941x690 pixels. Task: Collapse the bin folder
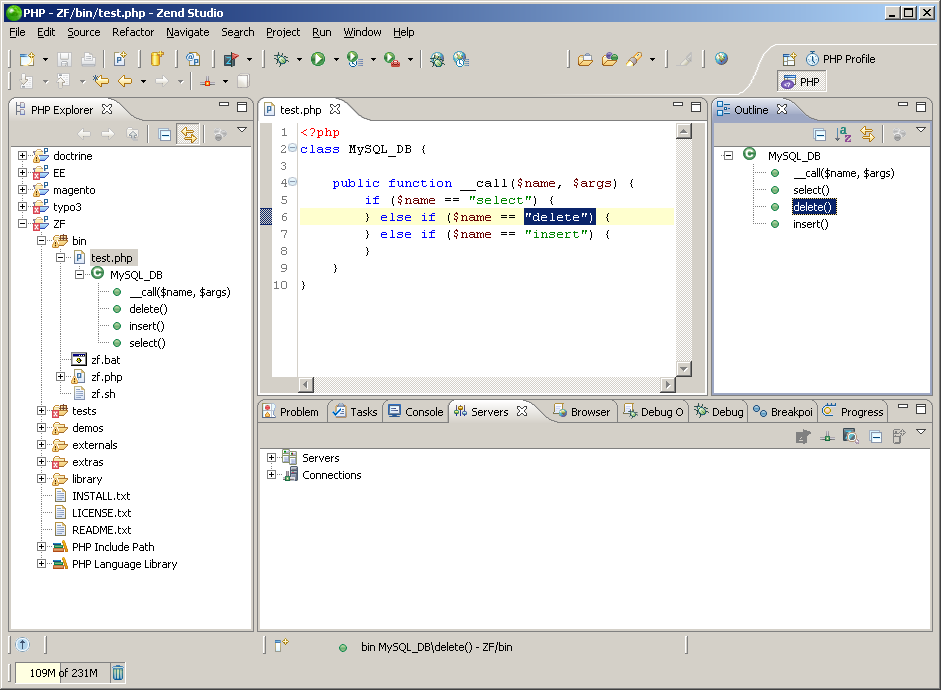click(41, 241)
